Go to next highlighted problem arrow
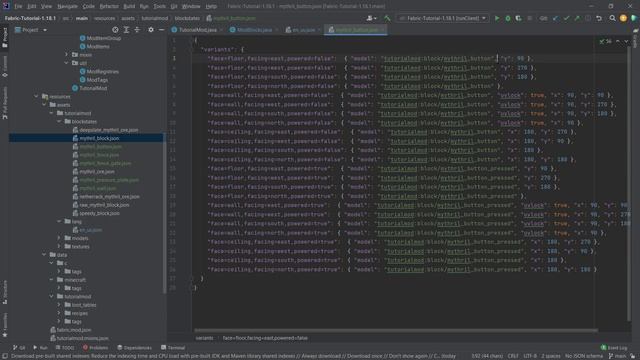The image size is (640, 360). click(x=626, y=41)
